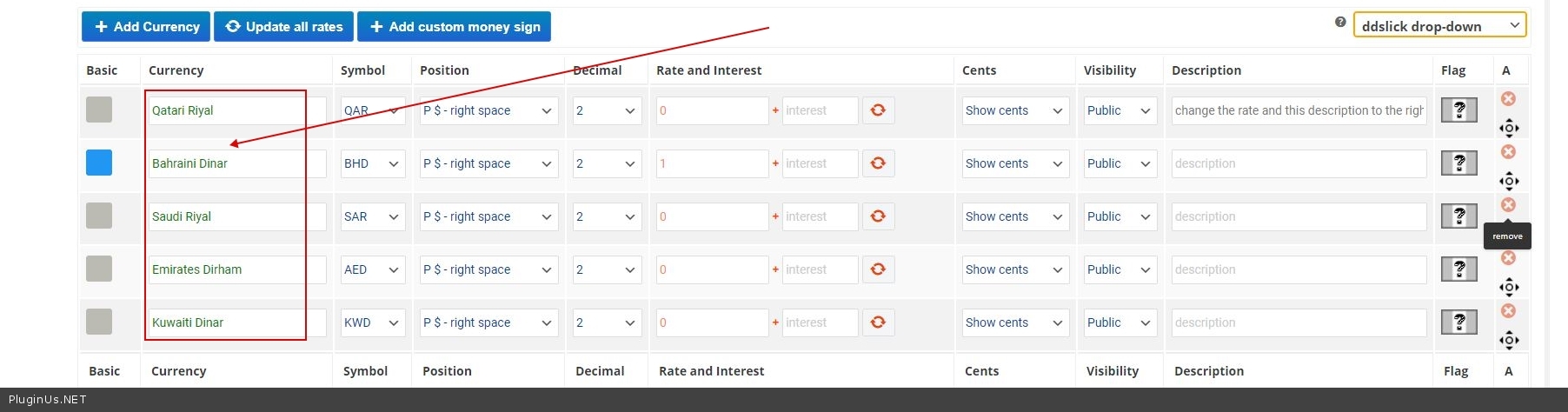Toggle basic currency for Saudi Riyal

tap(99, 216)
